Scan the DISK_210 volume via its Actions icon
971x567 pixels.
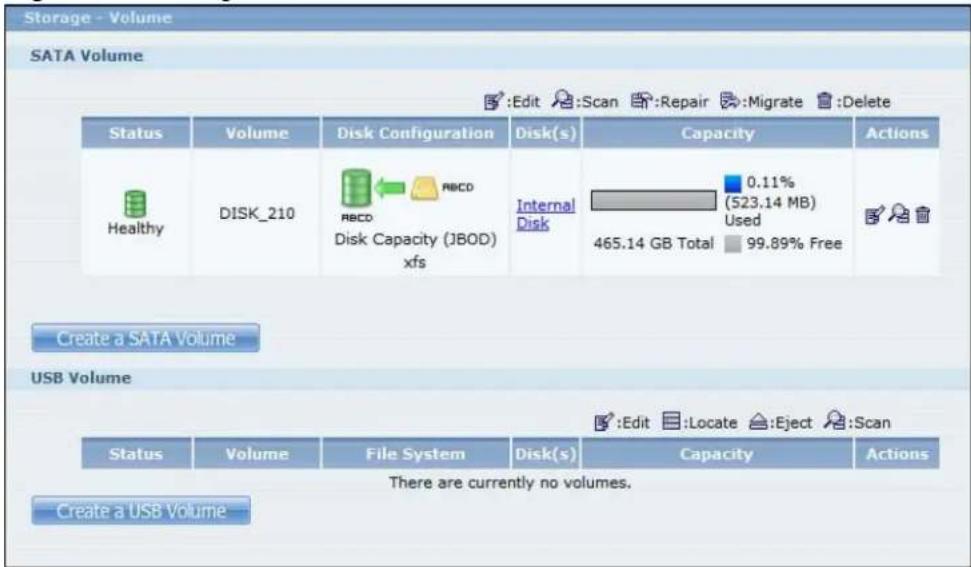pos(899,214)
